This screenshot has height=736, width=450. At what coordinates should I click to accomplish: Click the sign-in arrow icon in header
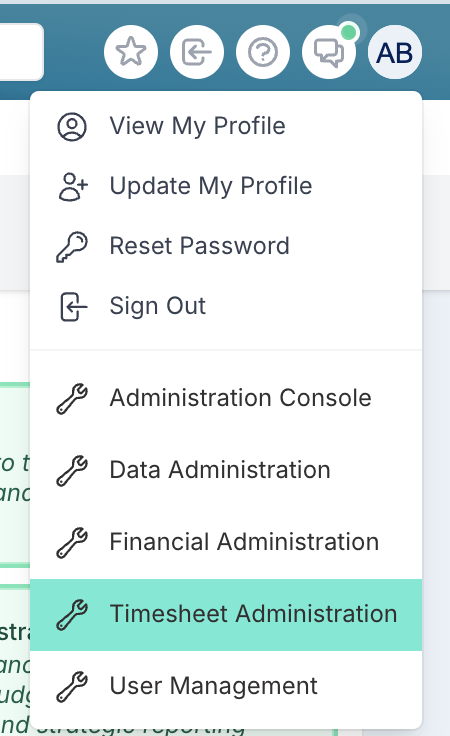point(197,52)
